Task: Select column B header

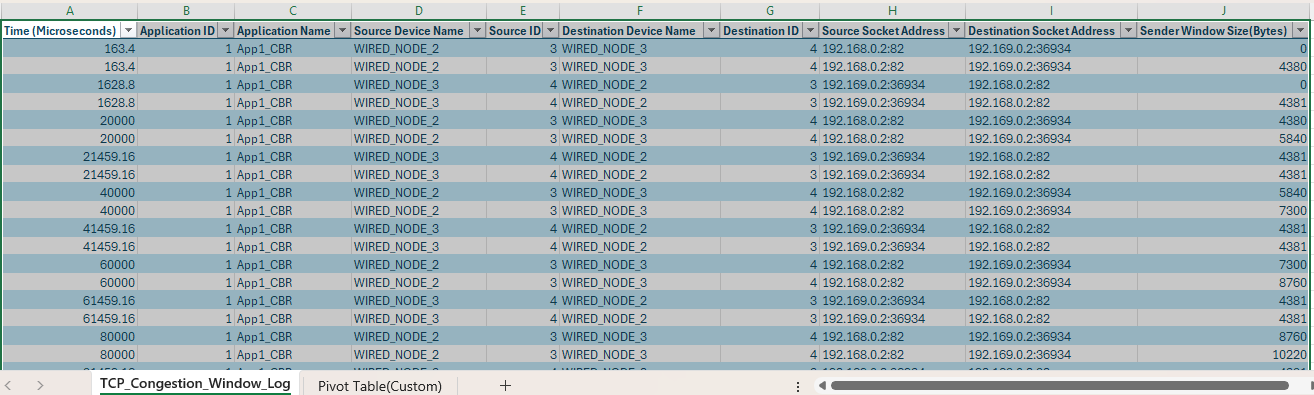Action: point(186,10)
